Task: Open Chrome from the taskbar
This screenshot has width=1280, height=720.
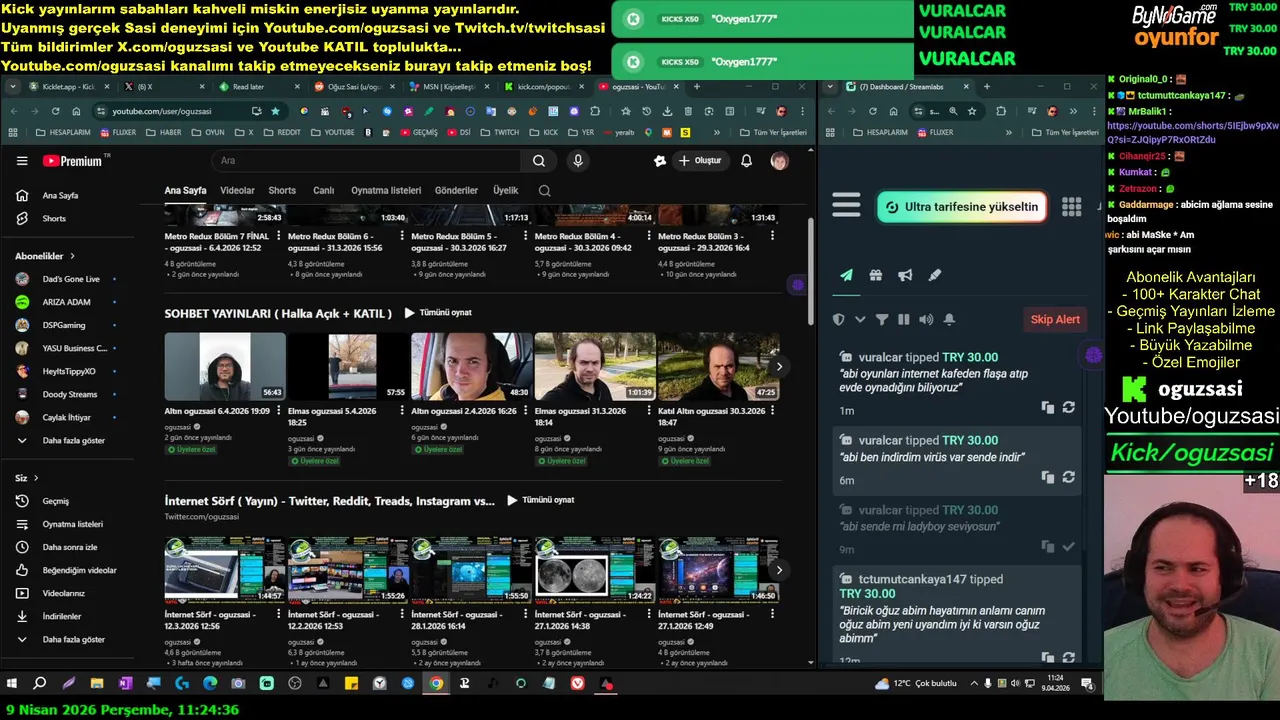Action: click(436, 684)
